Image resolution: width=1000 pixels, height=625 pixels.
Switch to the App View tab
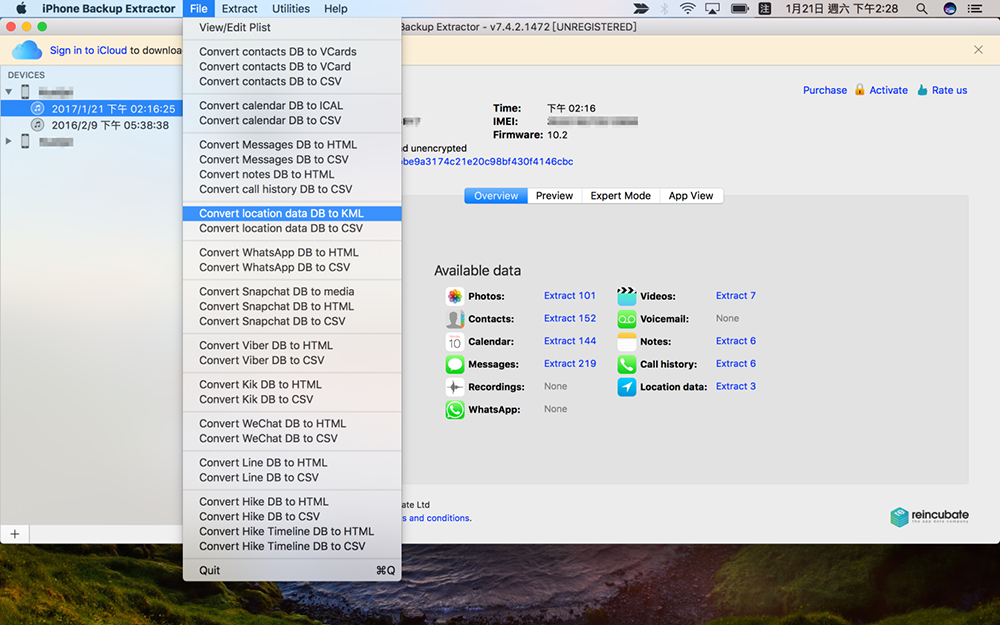[x=691, y=196]
